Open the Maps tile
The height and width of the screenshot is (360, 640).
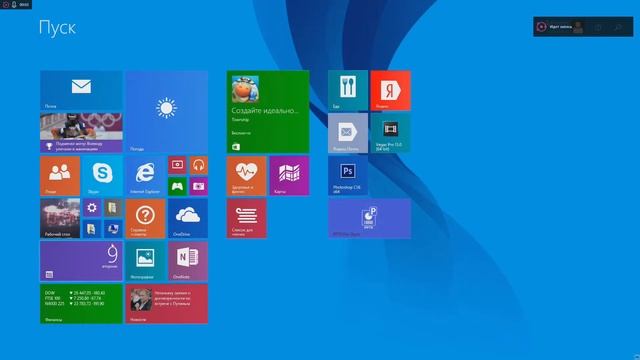point(289,176)
